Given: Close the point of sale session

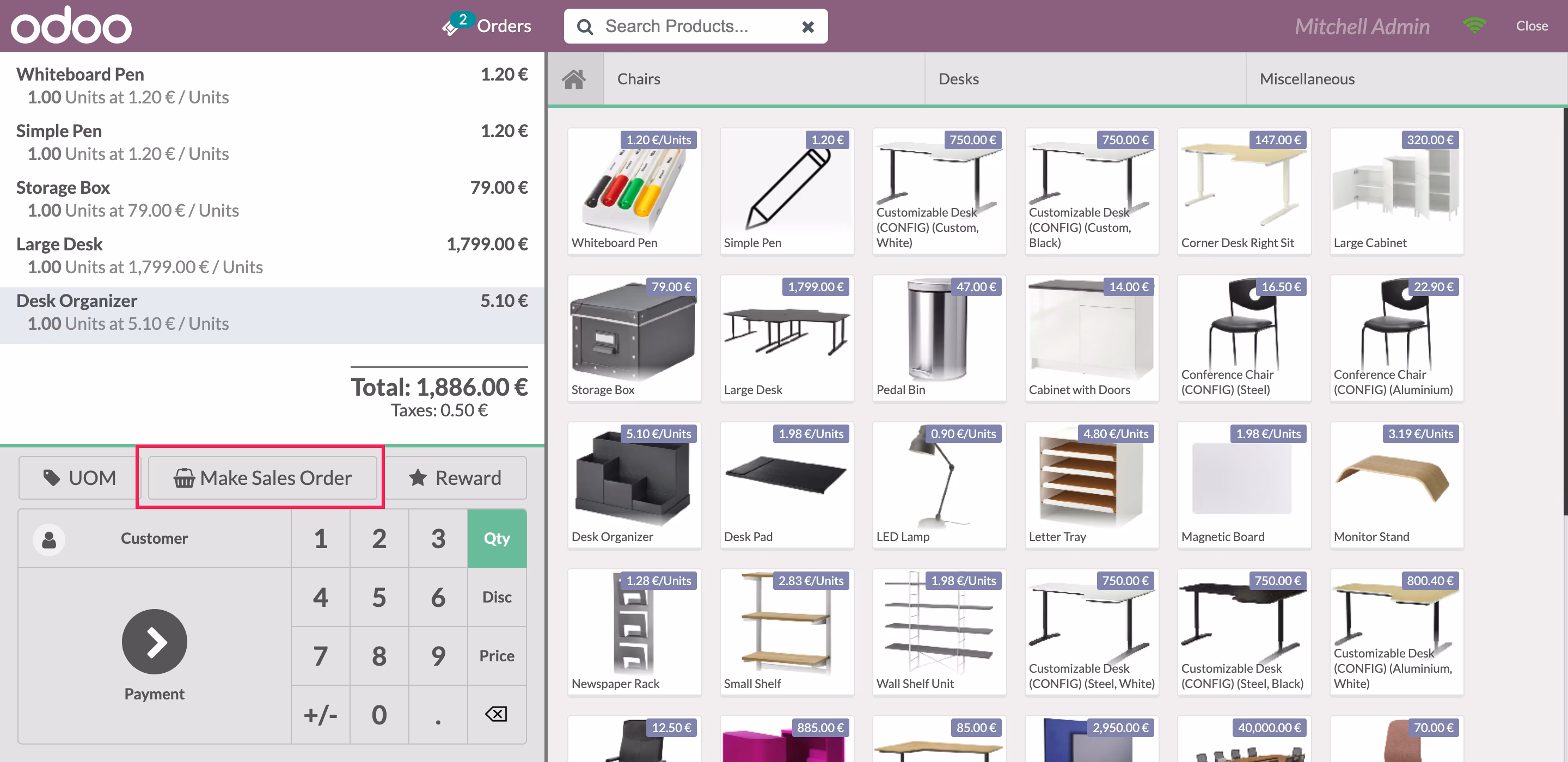Looking at the screenshot, I should [1532, 26].
